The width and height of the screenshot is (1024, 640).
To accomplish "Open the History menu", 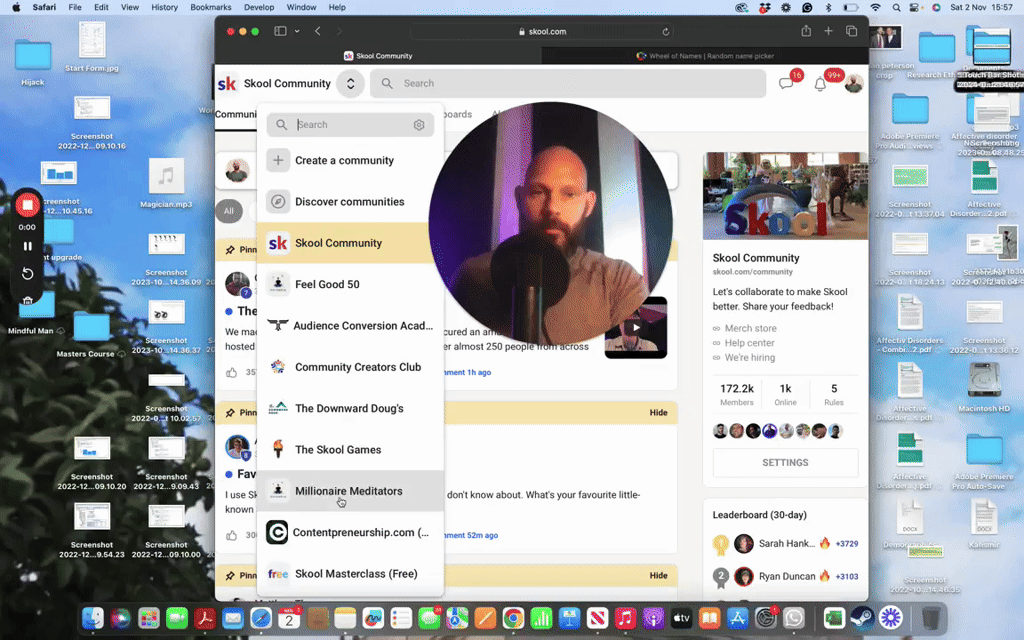I will point(164,7).
